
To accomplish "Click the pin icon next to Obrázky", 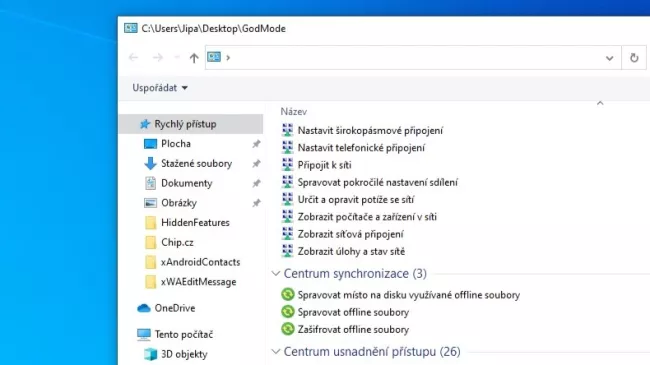I will coord(257,203).
